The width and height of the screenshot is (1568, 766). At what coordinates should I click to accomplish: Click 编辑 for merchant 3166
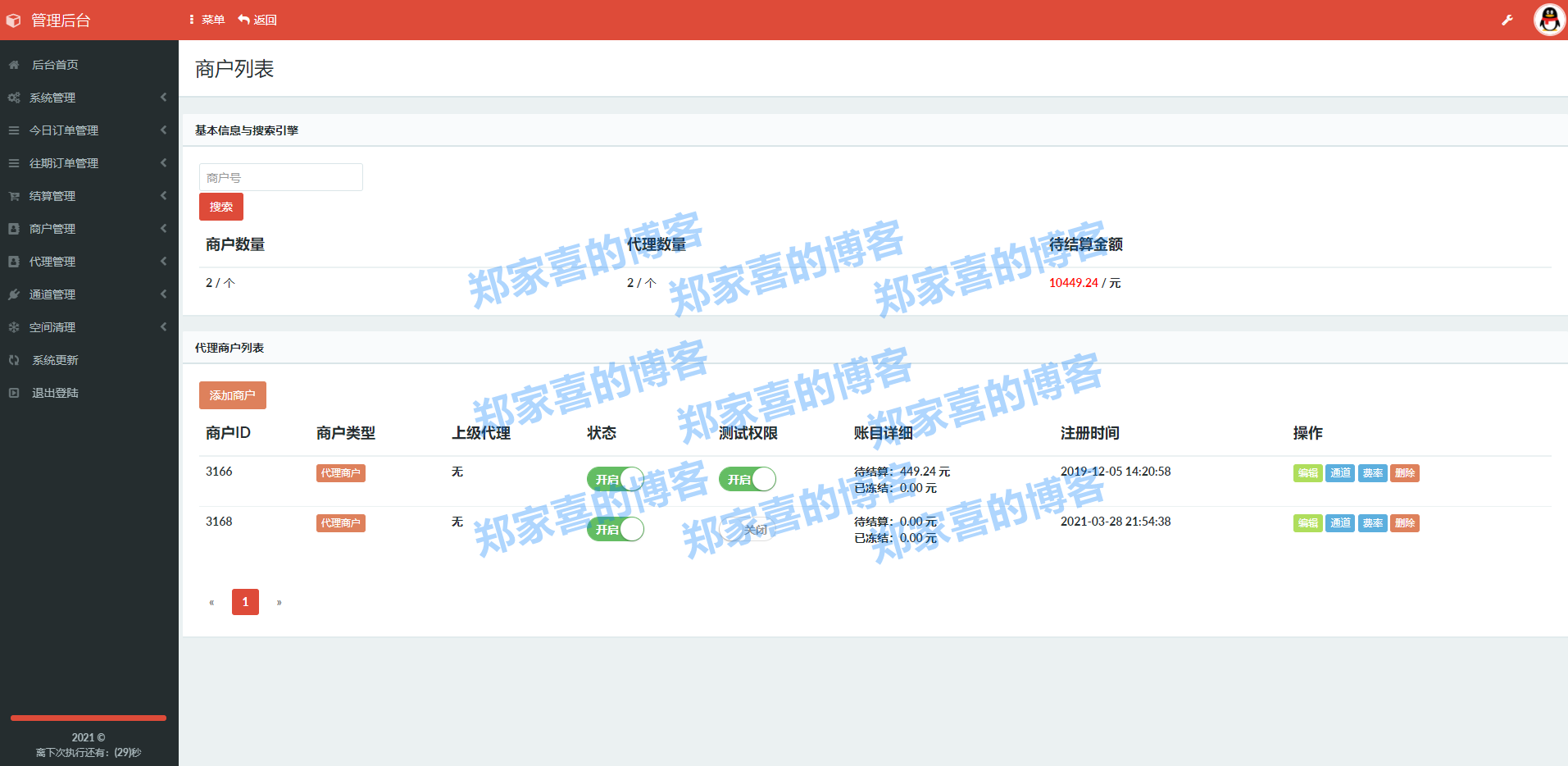[x=1308, y=473]
